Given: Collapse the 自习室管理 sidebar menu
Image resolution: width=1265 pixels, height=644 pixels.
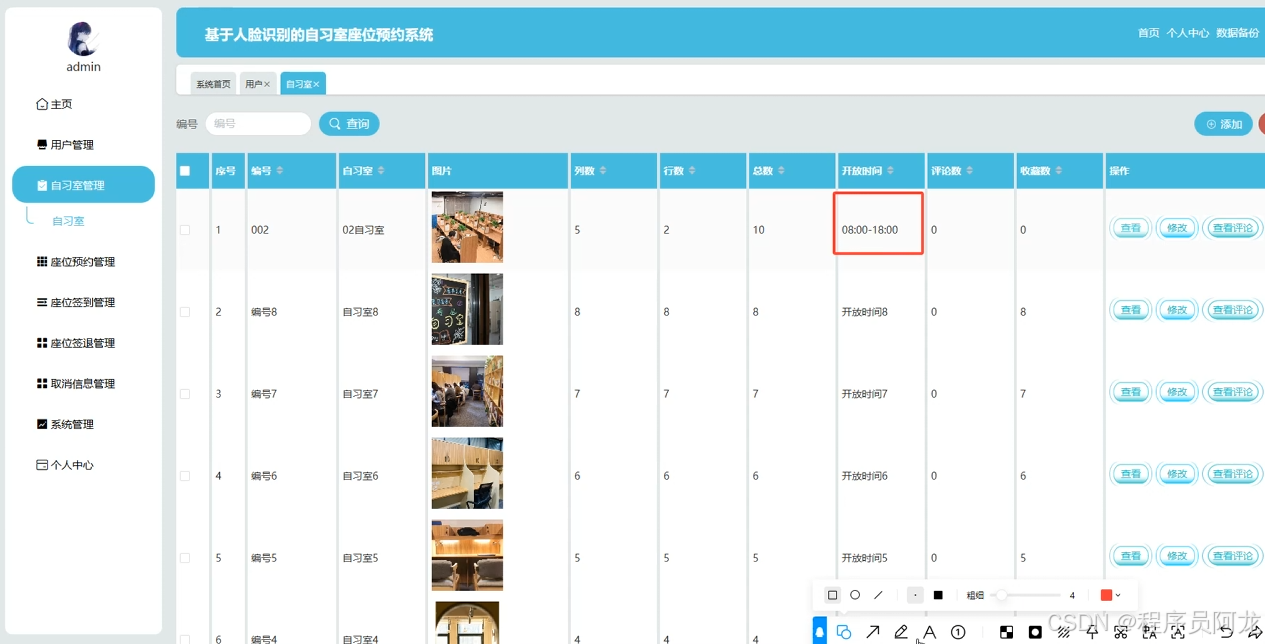Looking at the screenshot, I should click(x=83, y=185).
